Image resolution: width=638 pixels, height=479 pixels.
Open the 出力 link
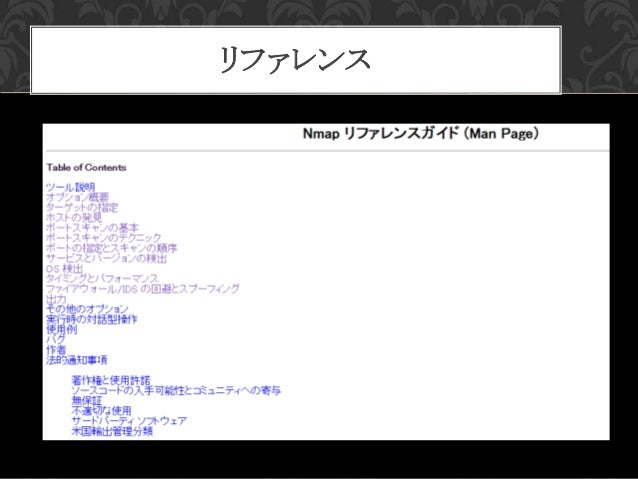(x=56, y=299)
